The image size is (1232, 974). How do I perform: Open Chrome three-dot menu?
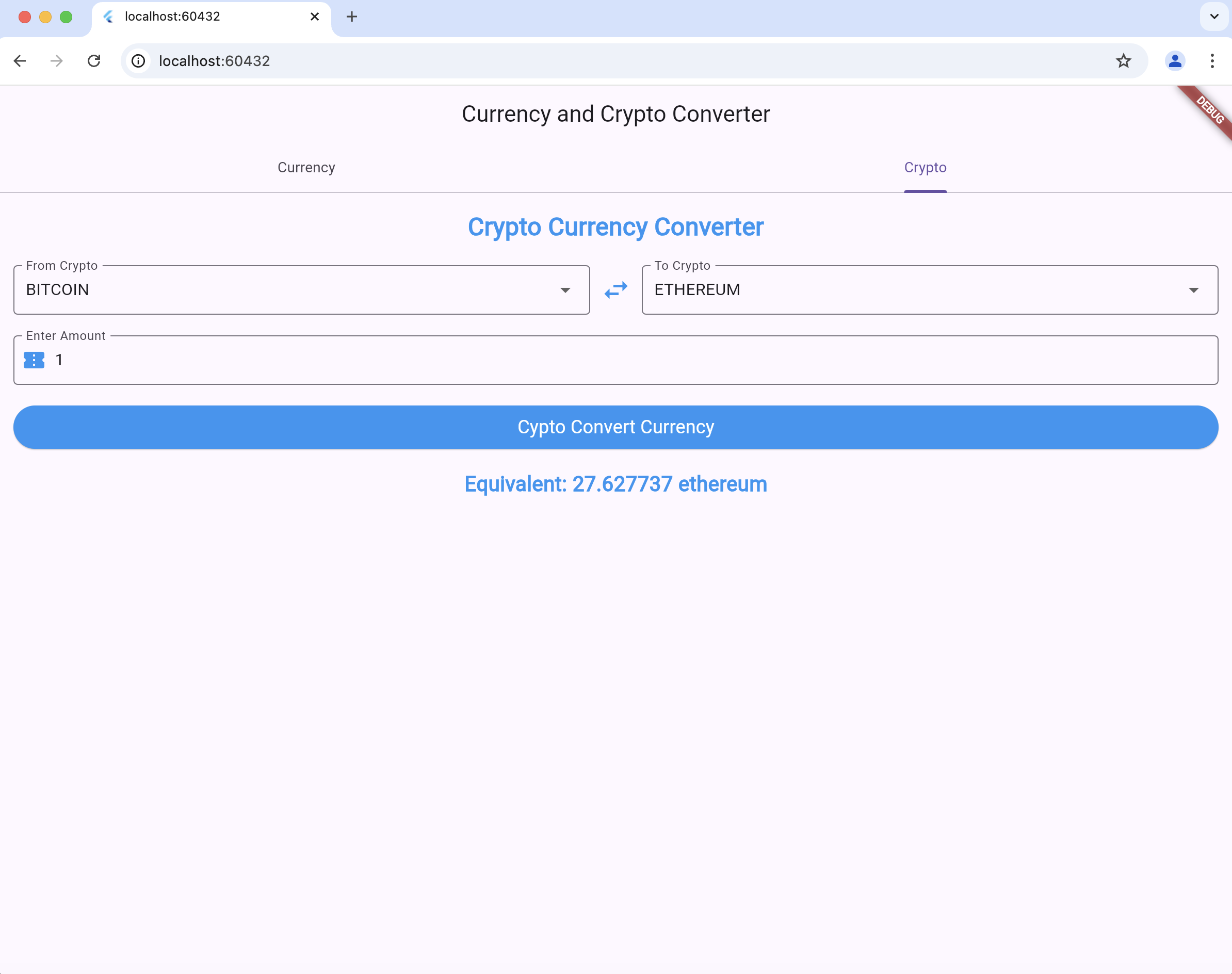pos(1212,61)
